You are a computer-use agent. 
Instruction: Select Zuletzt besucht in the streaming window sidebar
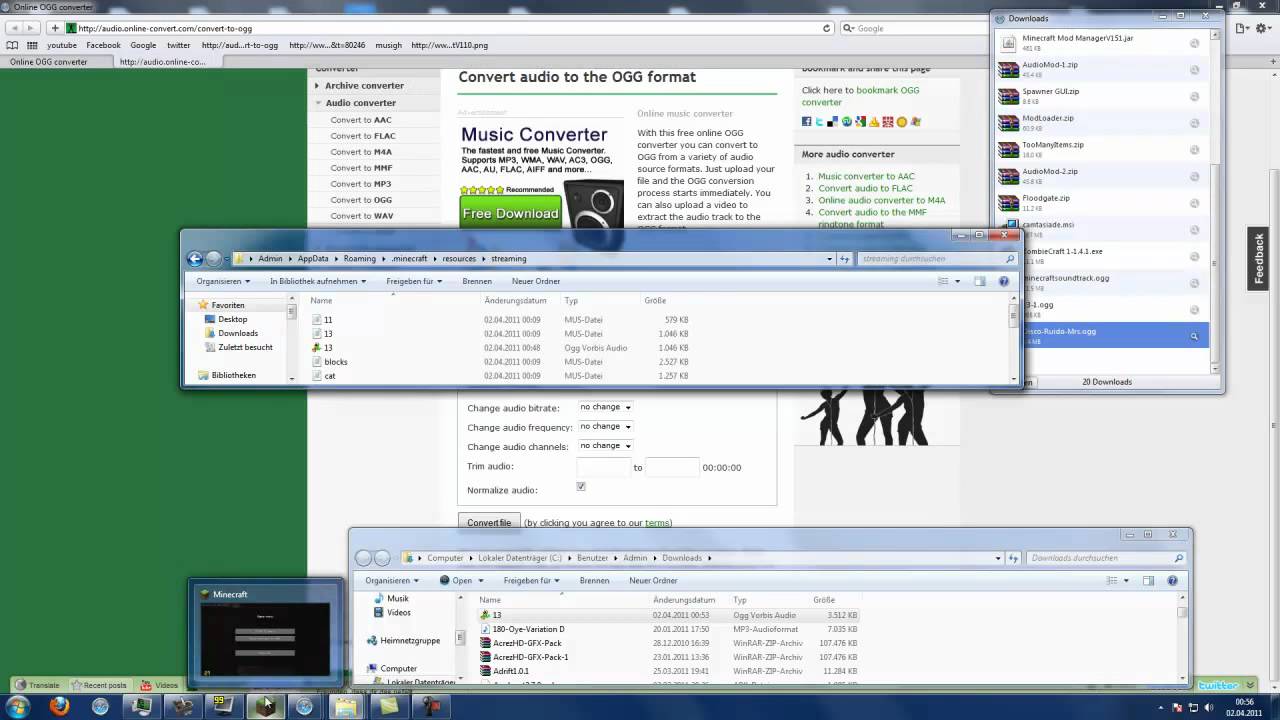[245, 347]
